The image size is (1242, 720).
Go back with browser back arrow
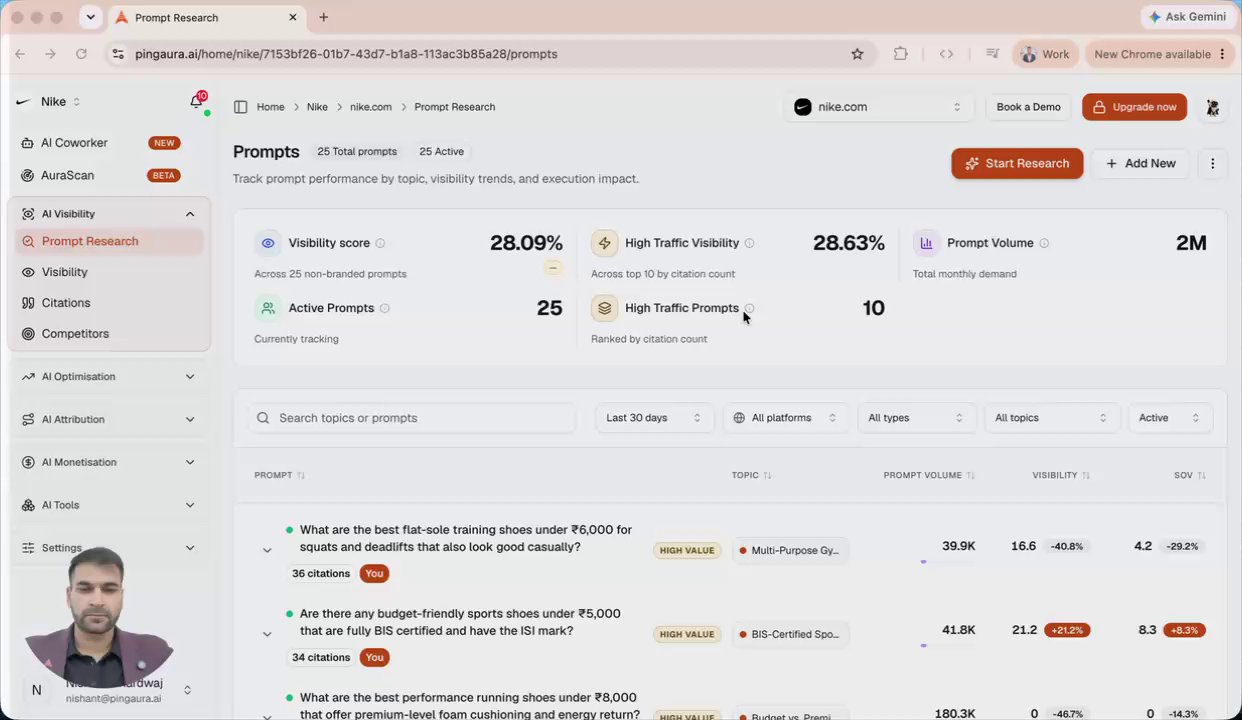point(20,54)
